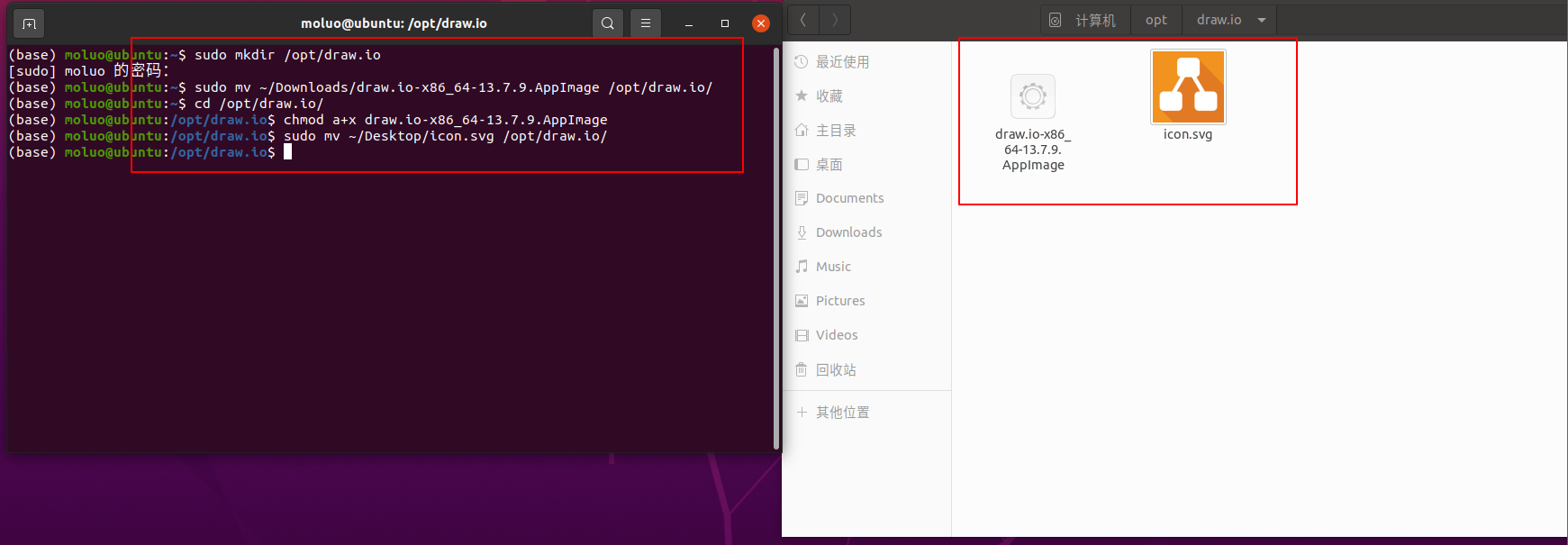1568x545 pixels.
Task: Click the terminal search icon
Action: pyautogui.click(x=608, y=23)
